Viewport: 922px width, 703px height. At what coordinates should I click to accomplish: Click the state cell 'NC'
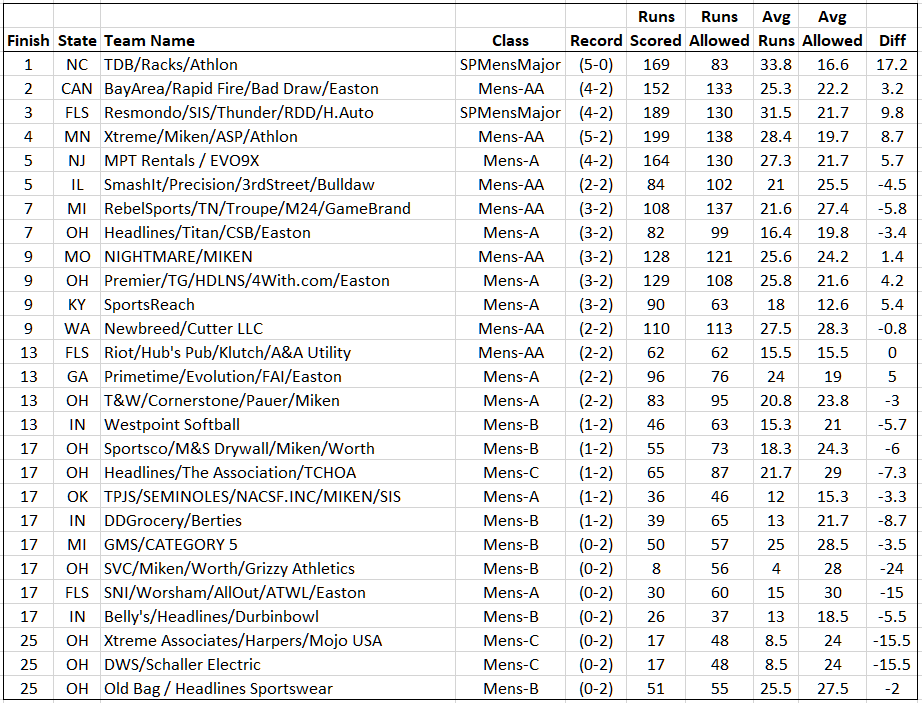[77, 65]
